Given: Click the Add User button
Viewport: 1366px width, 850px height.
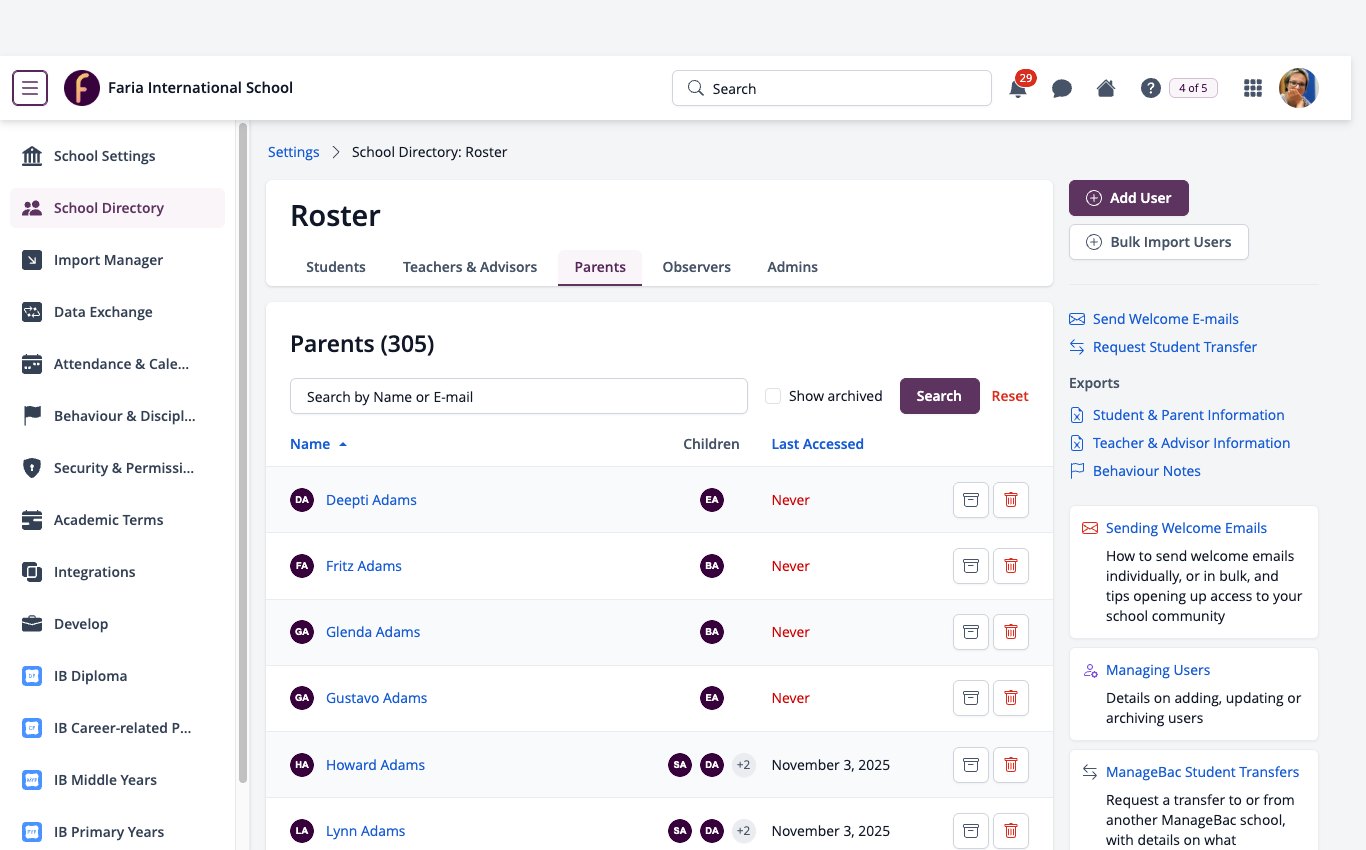Looking at the screenshot, I should pyautogui.click(x=1129, y=198).
